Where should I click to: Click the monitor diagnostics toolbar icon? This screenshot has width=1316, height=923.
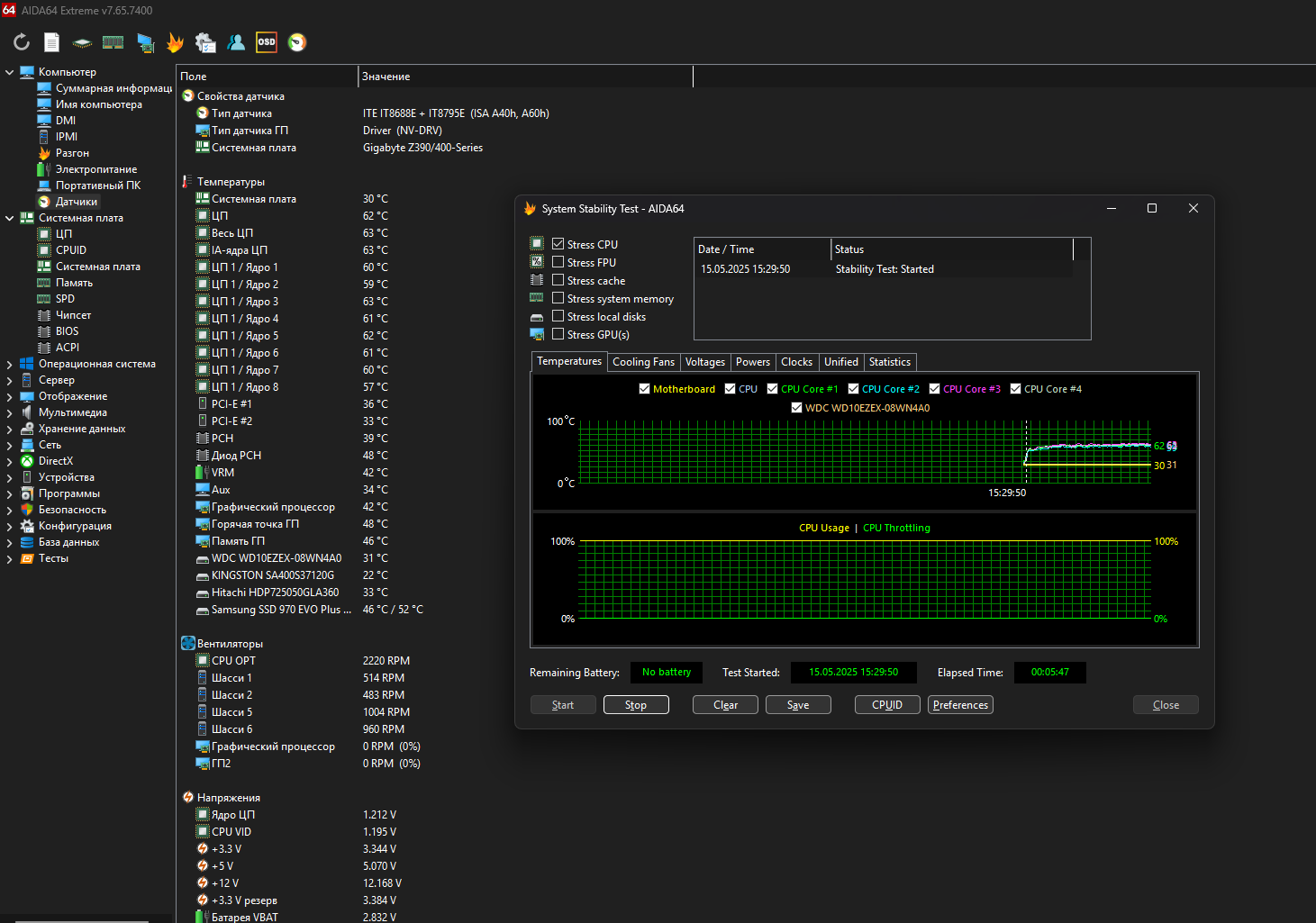point(145,42)
